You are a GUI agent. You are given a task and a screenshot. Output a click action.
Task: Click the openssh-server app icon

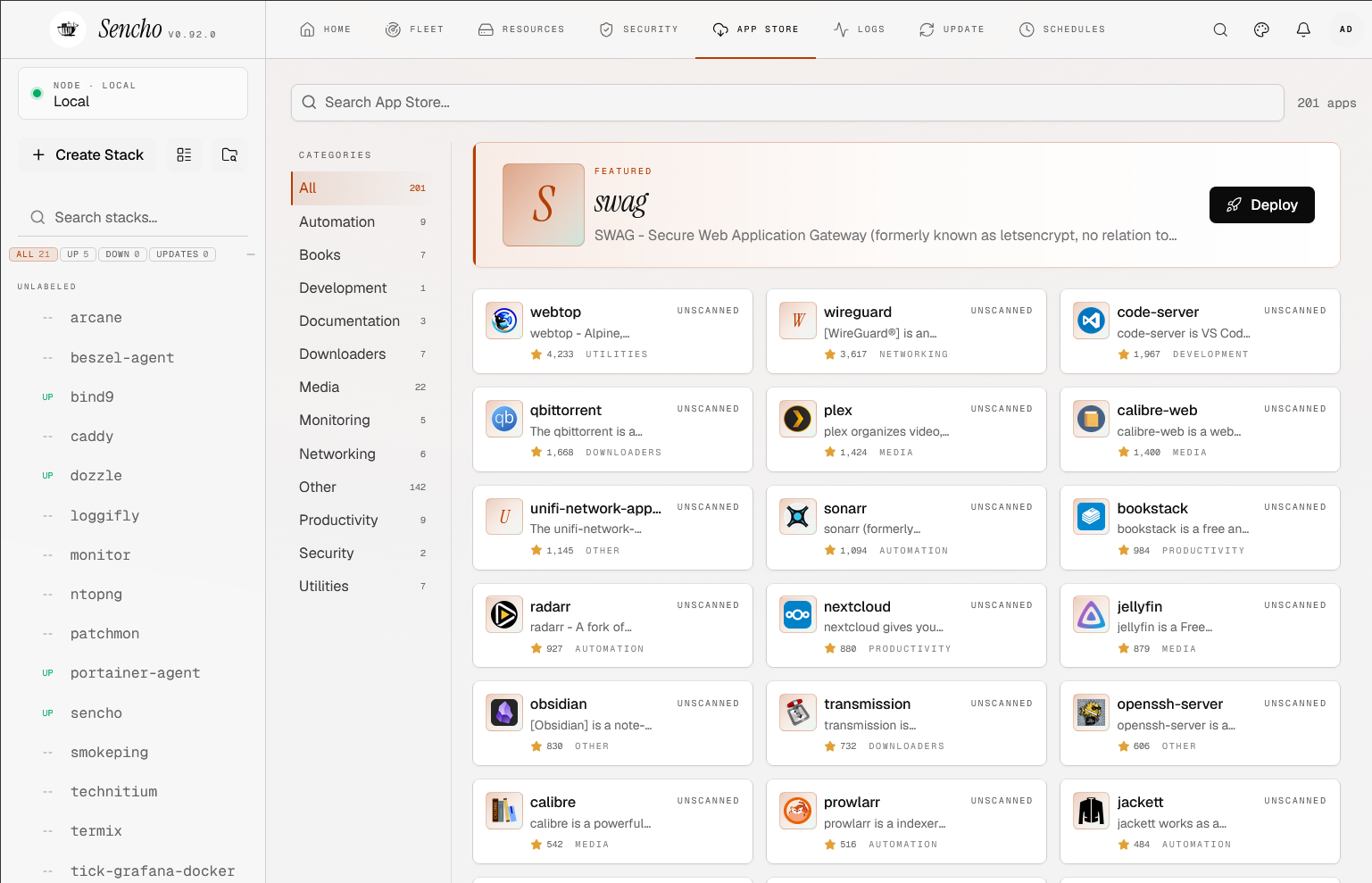click(1091, 712)
